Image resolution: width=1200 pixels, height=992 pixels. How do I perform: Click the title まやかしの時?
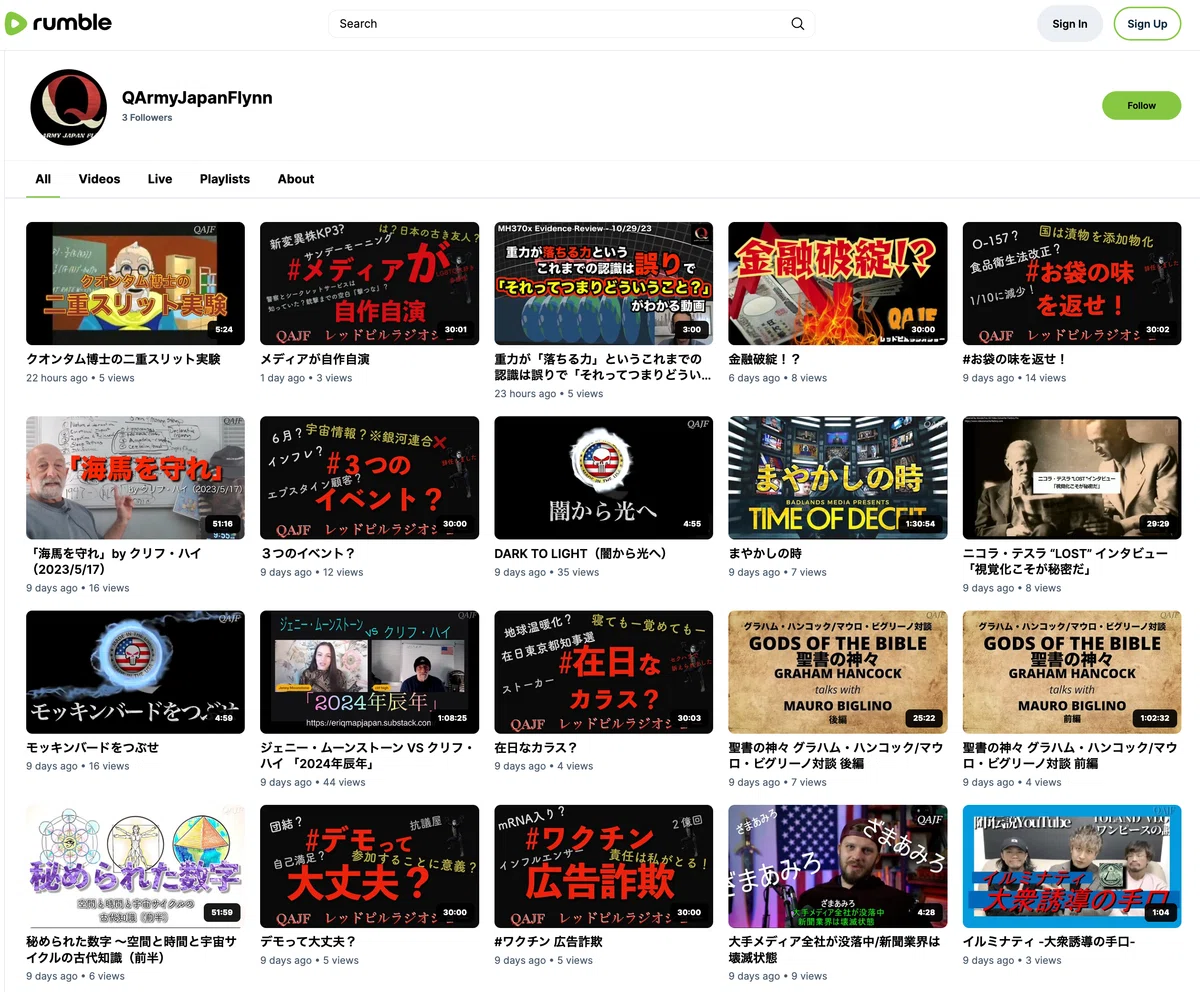(765, 553)
